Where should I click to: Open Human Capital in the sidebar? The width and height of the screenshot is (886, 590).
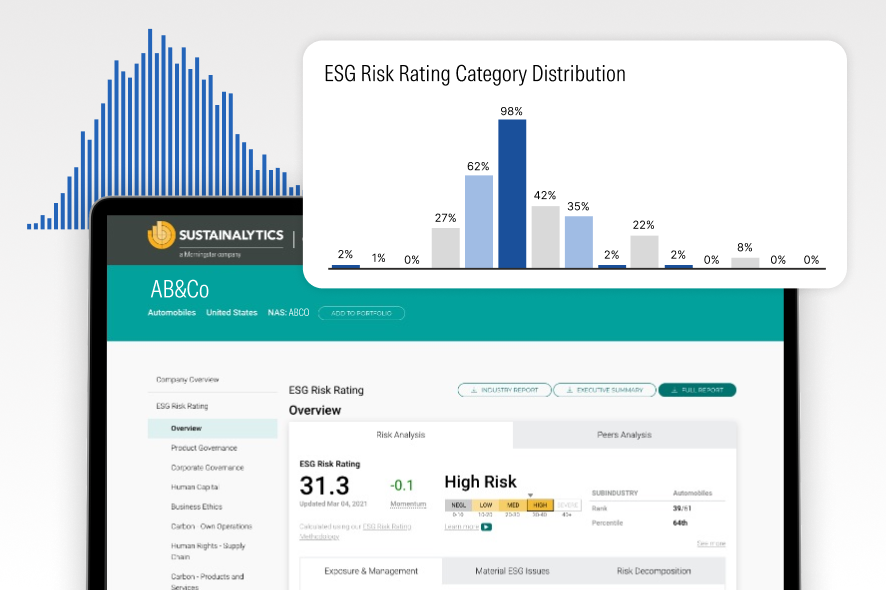click(x=195, y=487)
